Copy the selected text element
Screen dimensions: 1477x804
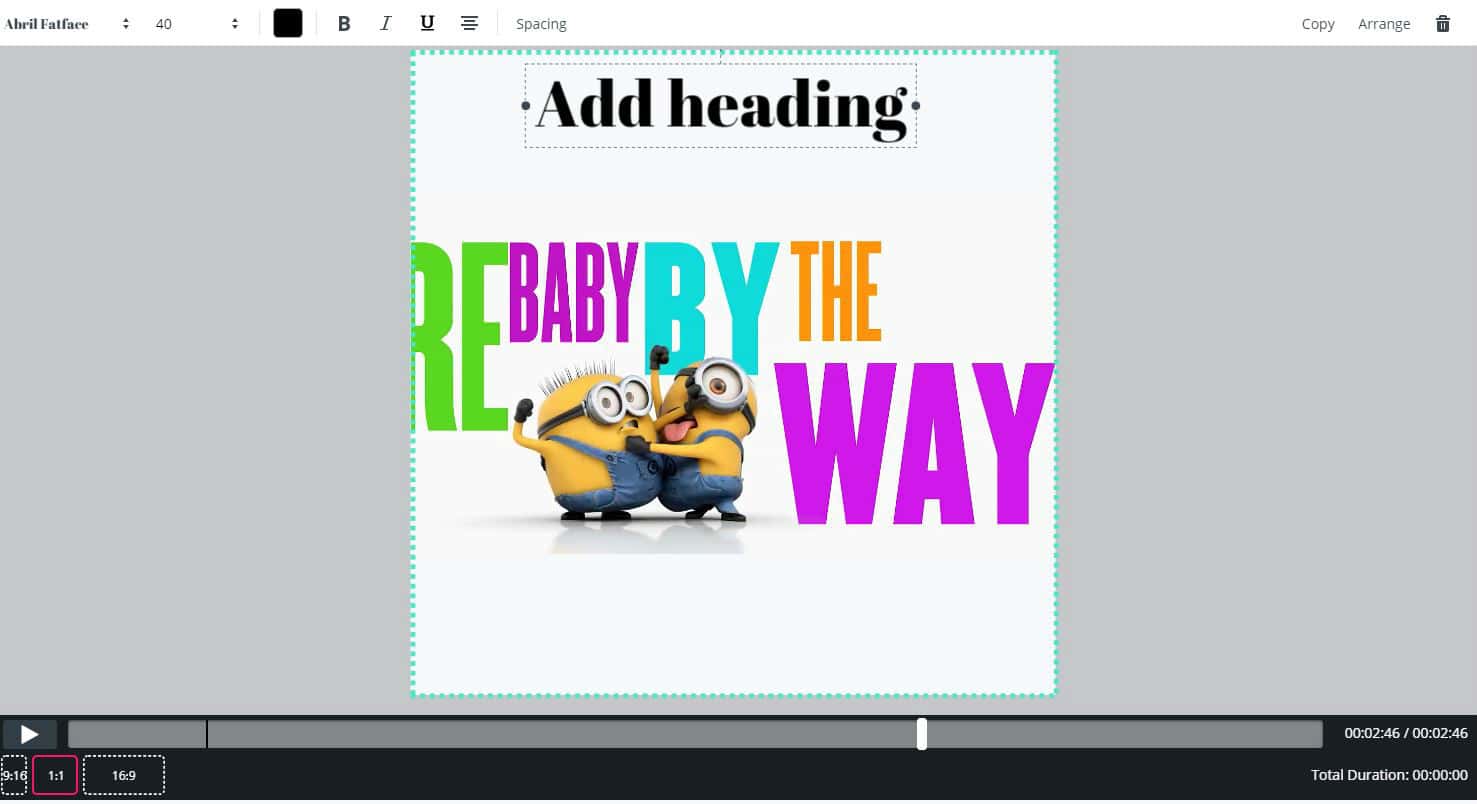(x=1318, y=24)
